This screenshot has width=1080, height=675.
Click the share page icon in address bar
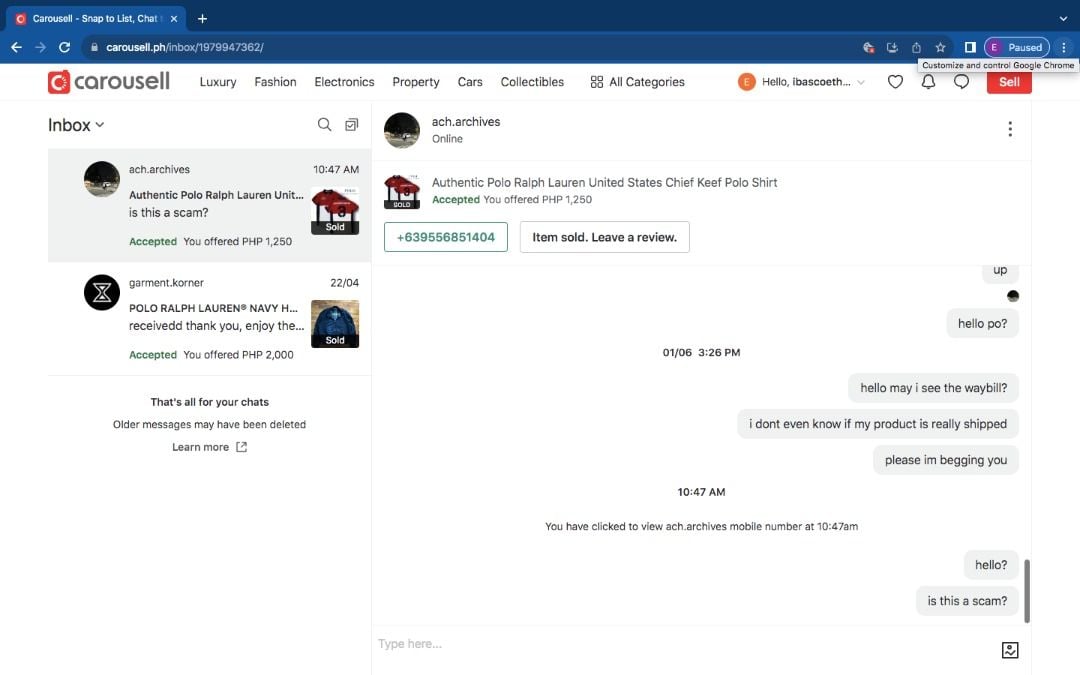[x=916, y=48]
